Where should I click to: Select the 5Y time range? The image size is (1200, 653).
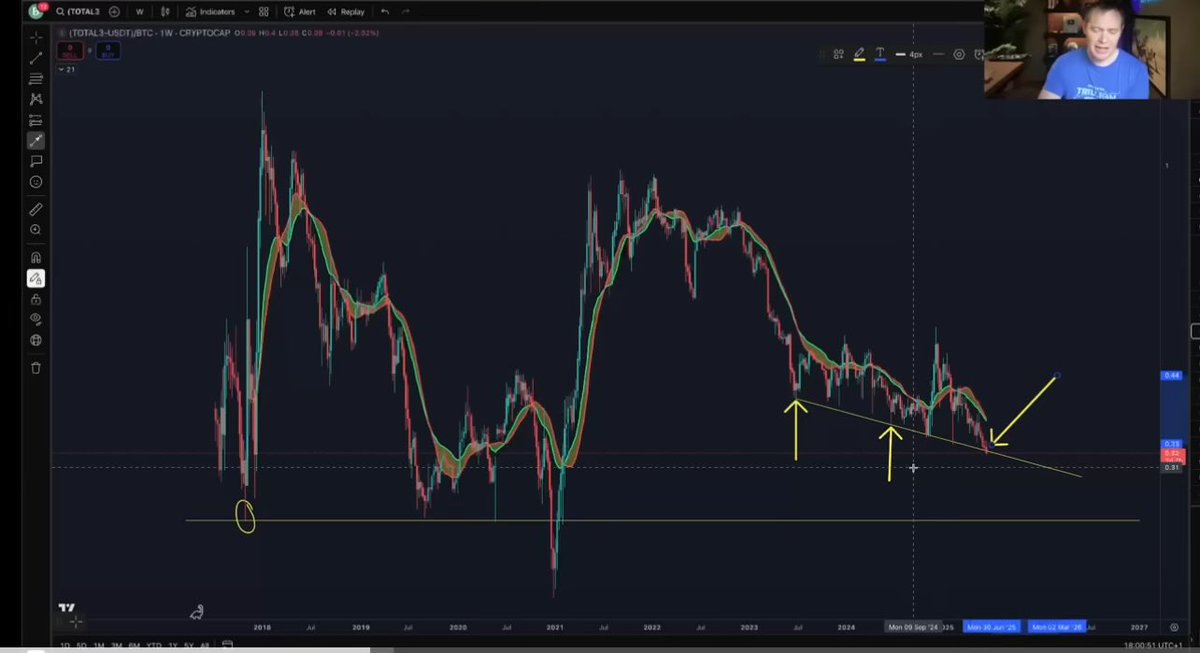(x=189, y=645)
